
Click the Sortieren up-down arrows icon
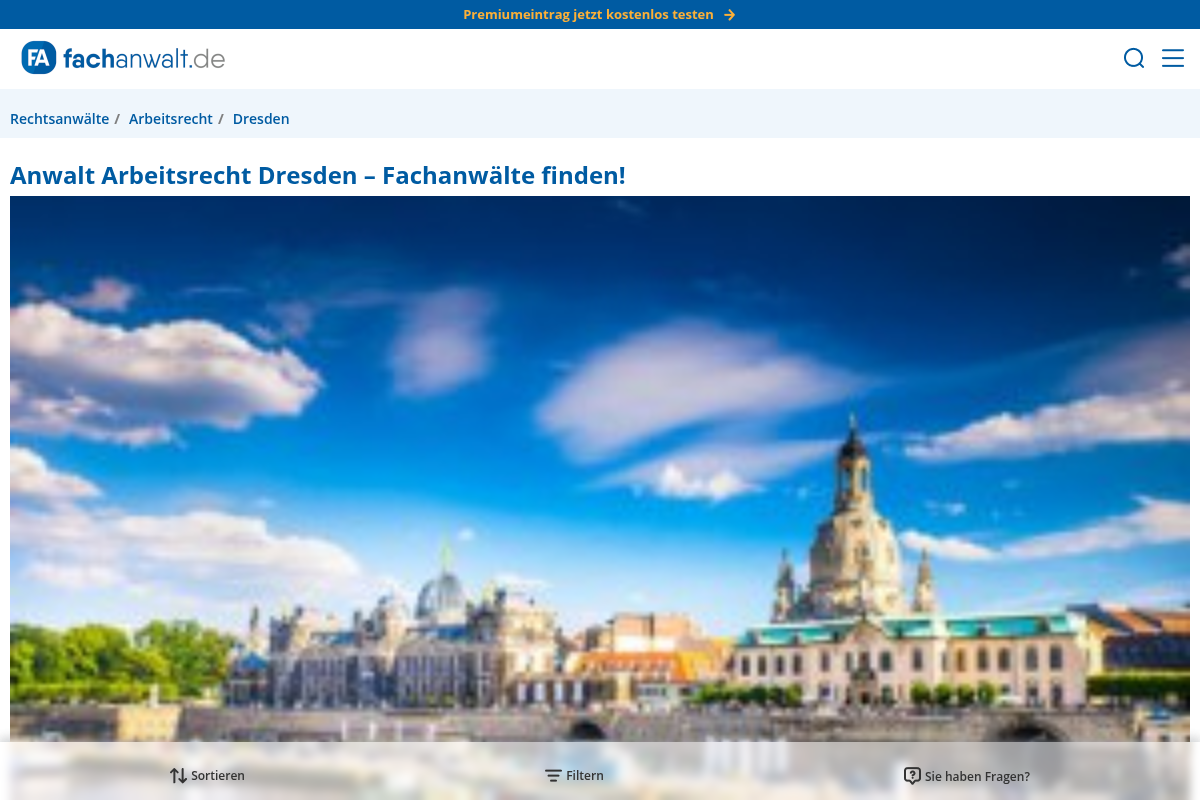tap(178, 776)
